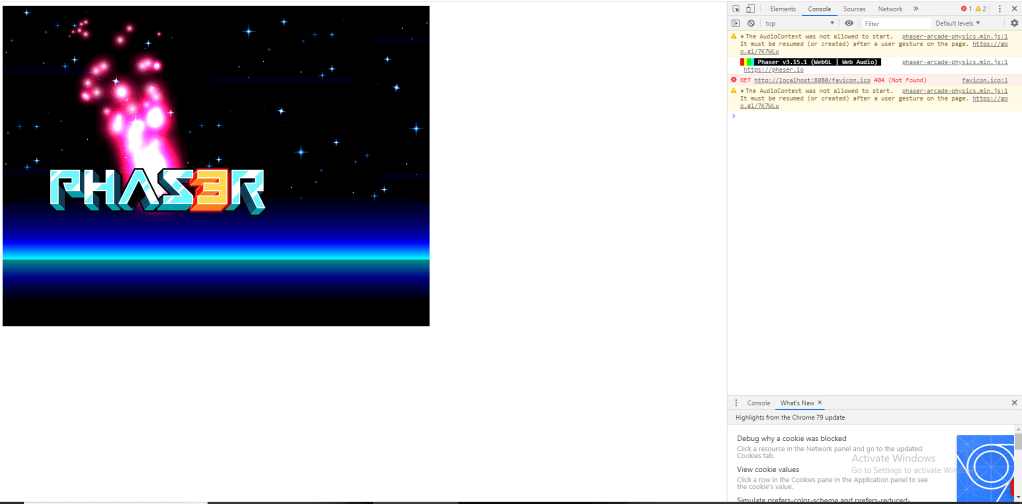Show more DevTools tabs via chevron
This screenshot has width=1022, height=504.
[915, 9]
